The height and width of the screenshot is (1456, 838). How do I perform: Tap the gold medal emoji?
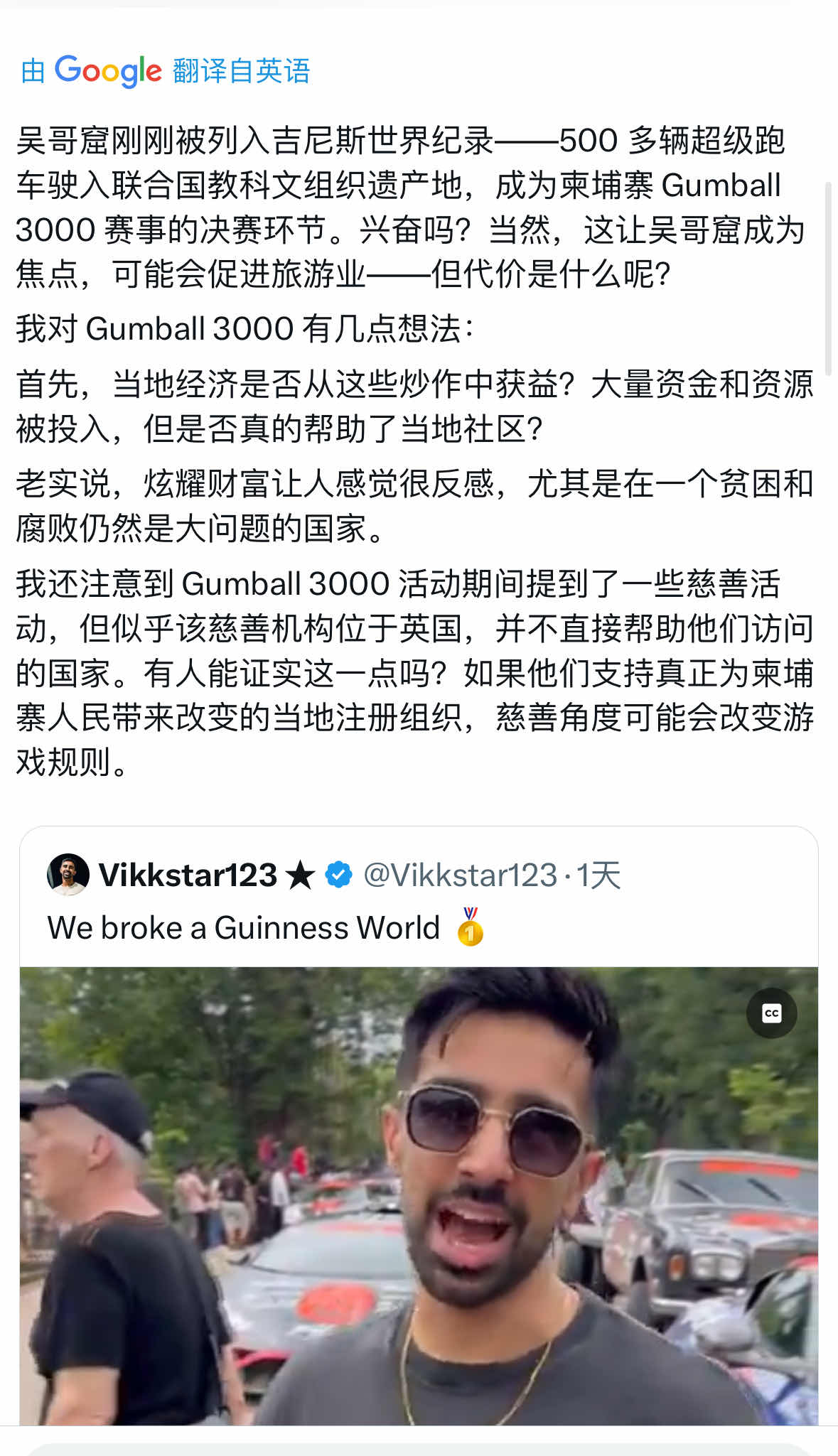point(470,927)
